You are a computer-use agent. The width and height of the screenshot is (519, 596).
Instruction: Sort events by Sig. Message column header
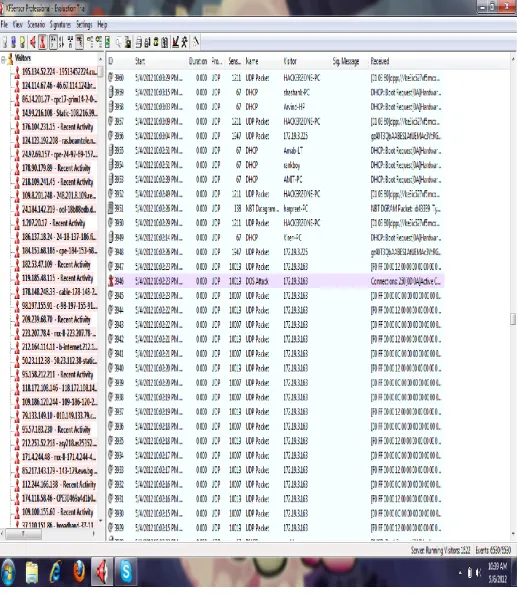pos(349,61)
